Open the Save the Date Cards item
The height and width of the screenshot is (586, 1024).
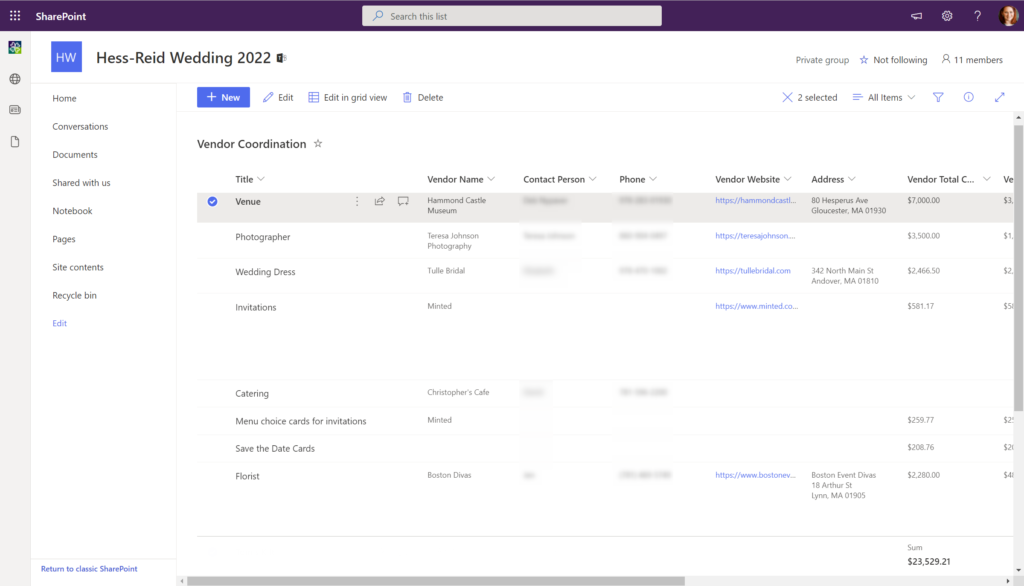point(275,448)
